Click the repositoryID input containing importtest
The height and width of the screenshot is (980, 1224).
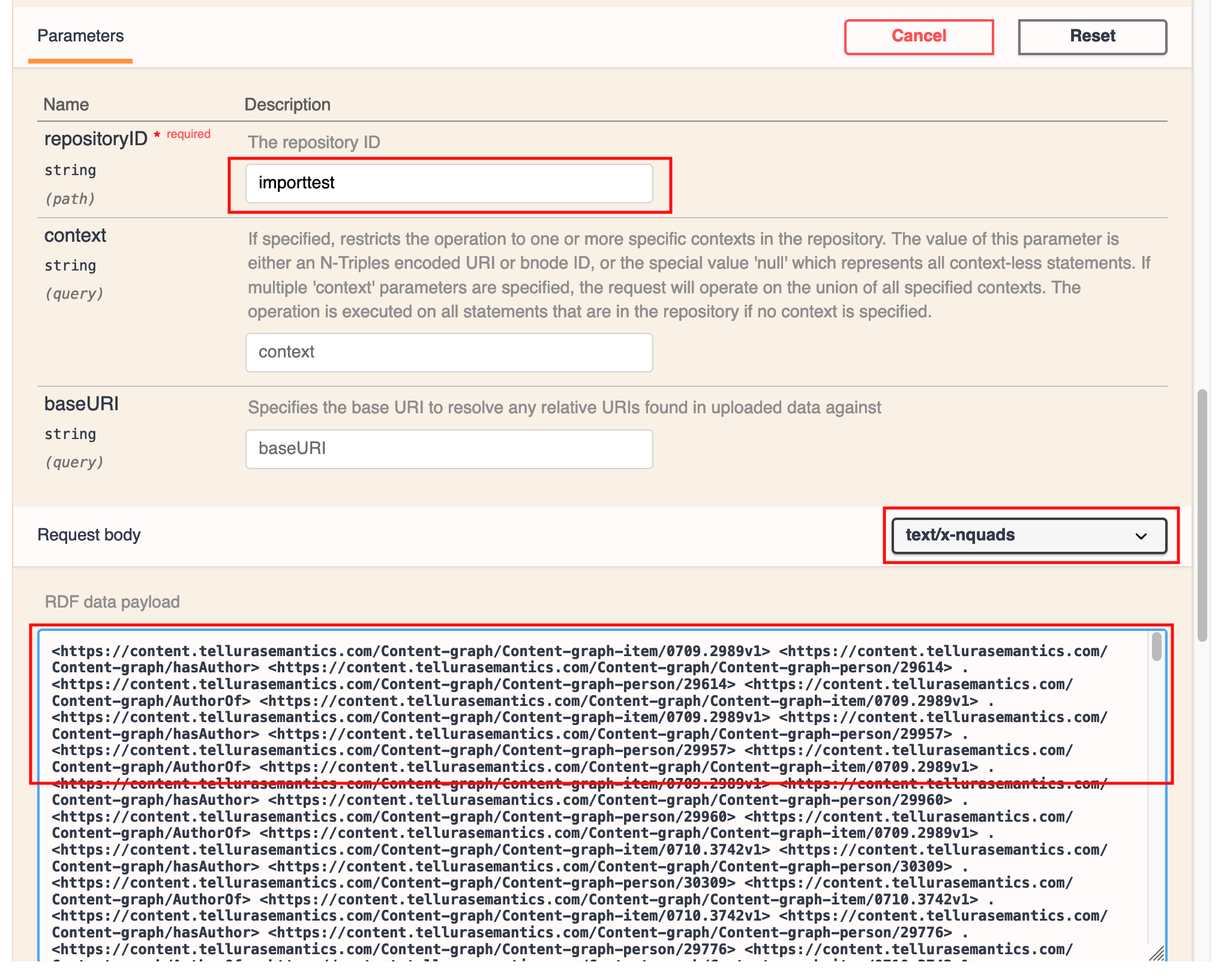(449, 183)
